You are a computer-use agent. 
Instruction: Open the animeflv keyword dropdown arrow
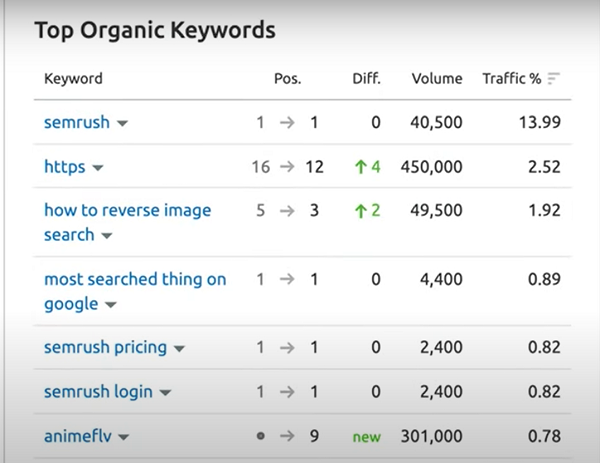[x=124, y=436]
